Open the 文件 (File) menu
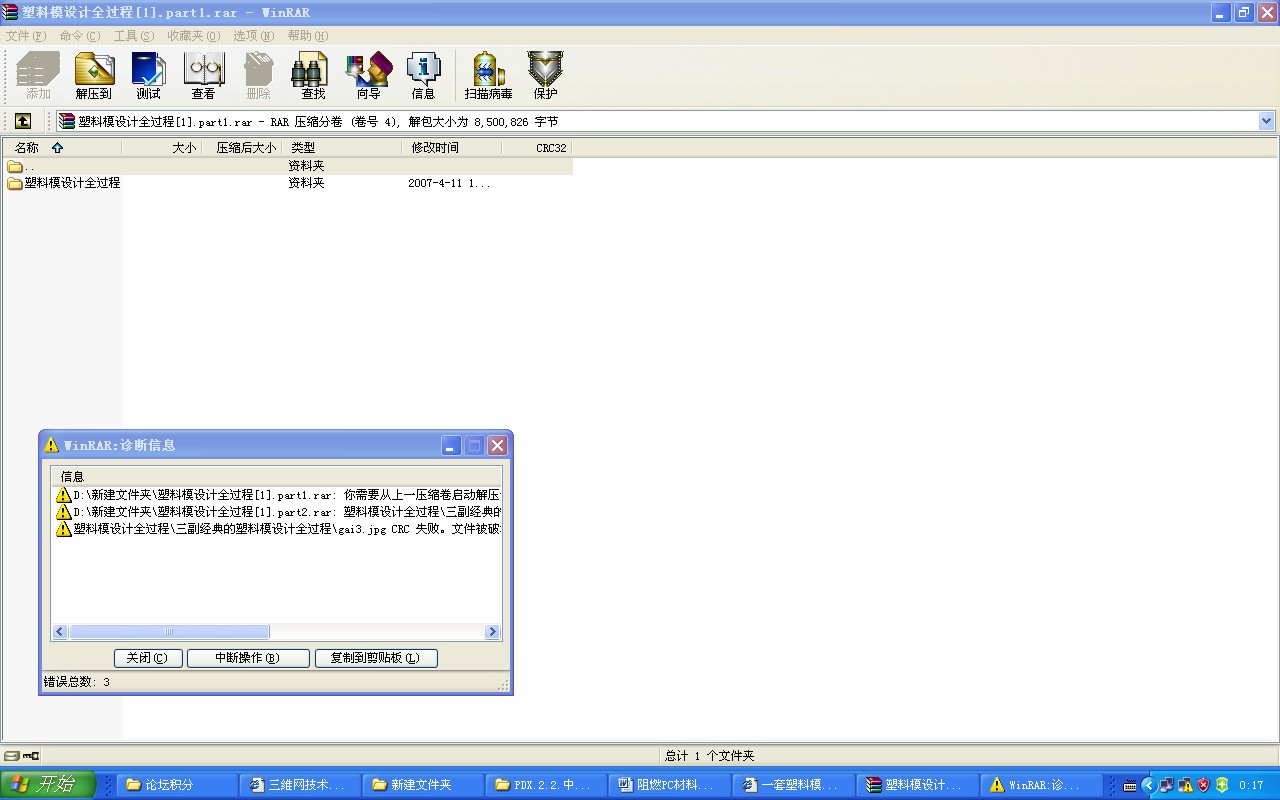The width and height of the screenshot is (1280, 800). click(x=26, y=36)
